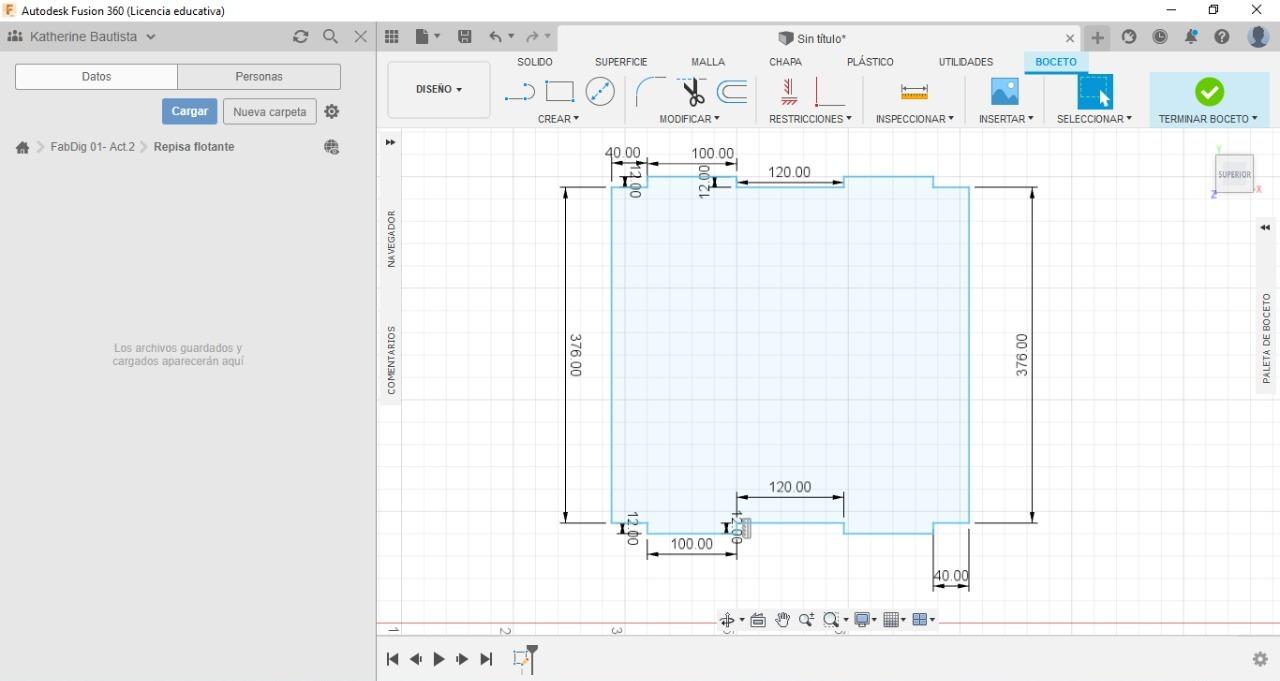Expand the Restricciones dropdown
1280x681 pixels.
[x=810, y=119]
